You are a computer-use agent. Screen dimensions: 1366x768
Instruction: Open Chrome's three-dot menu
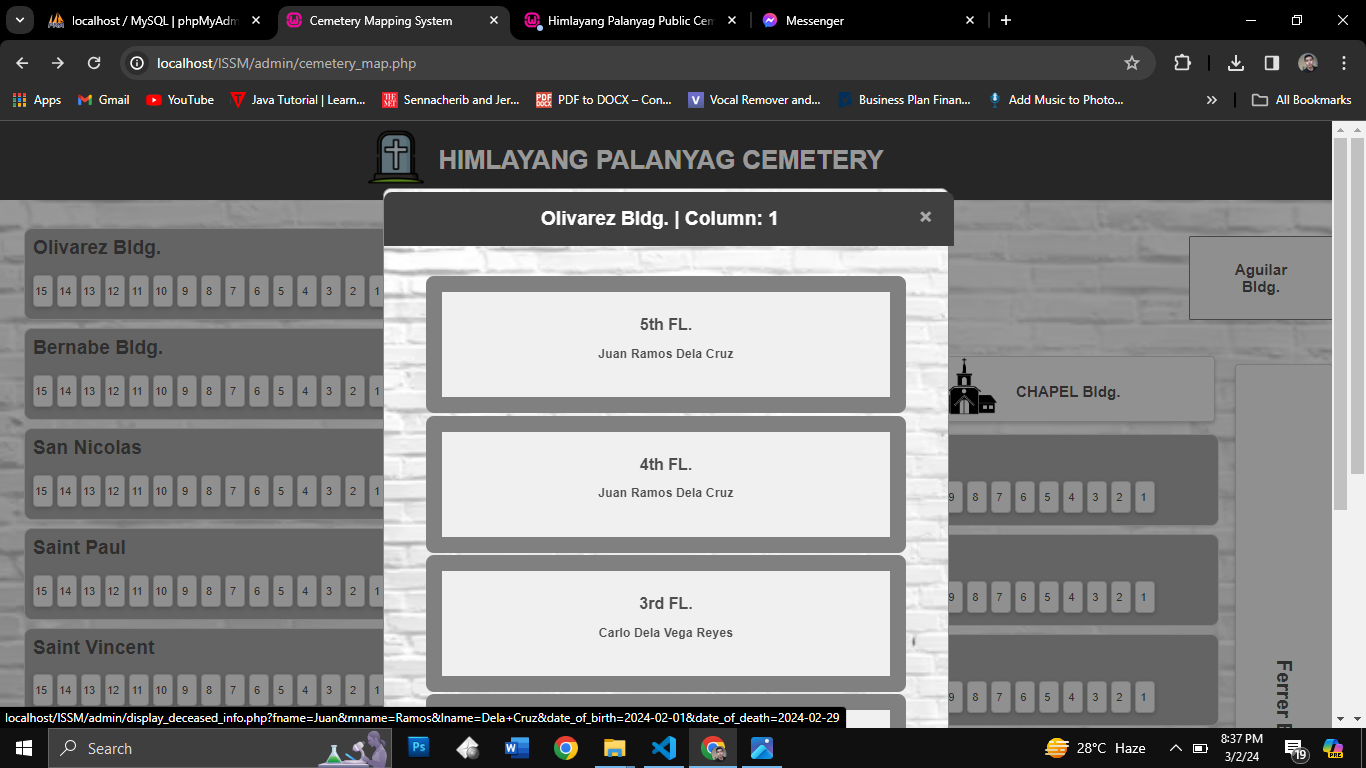click(1344, 62)
